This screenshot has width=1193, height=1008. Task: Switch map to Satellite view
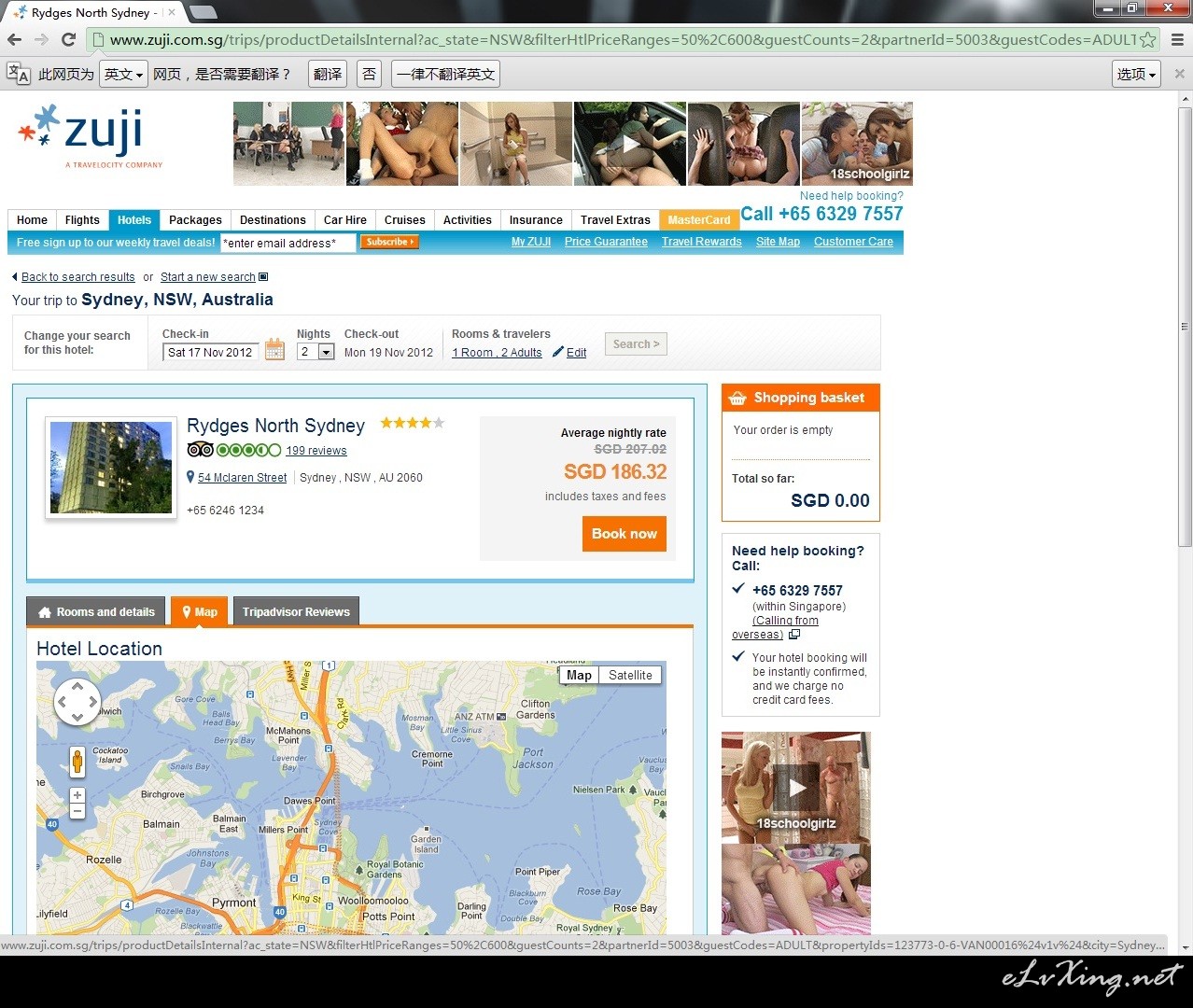pos(630,675)
